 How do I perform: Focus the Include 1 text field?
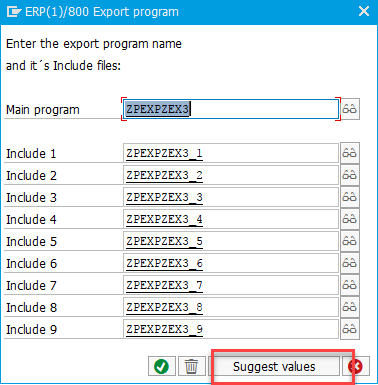tap(231, 153)
